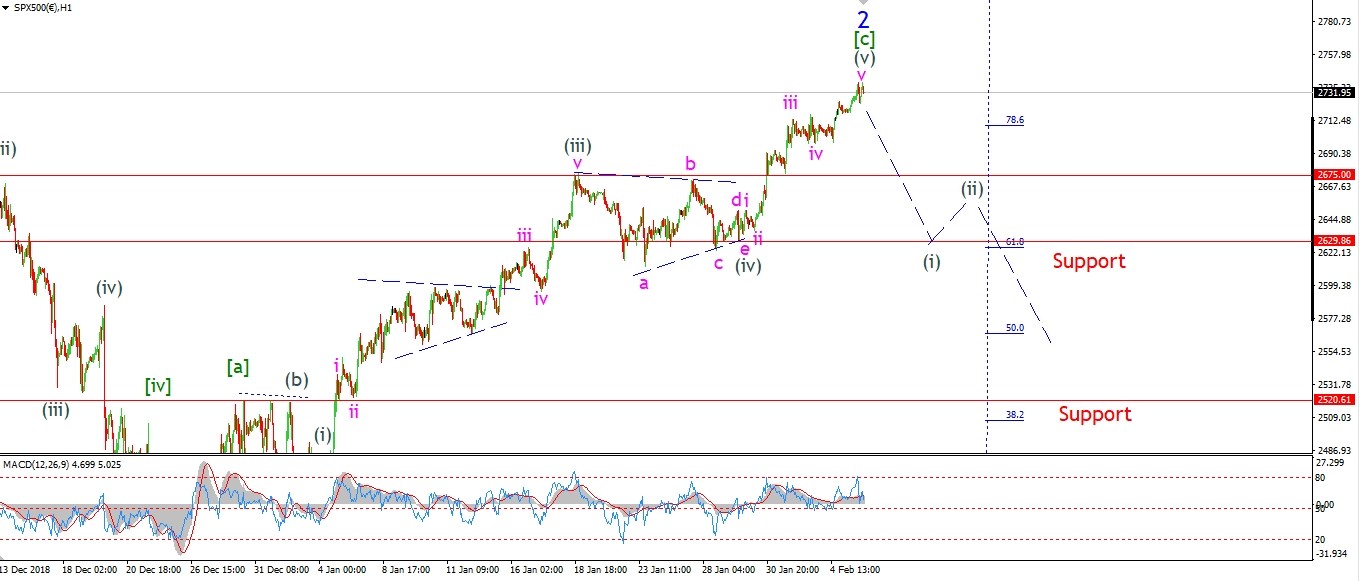Viewport: 1360px width, 581px height.
Task: Click the dropdown arrow beside SPX500(€),H1
Action: (x=7, y=8)
